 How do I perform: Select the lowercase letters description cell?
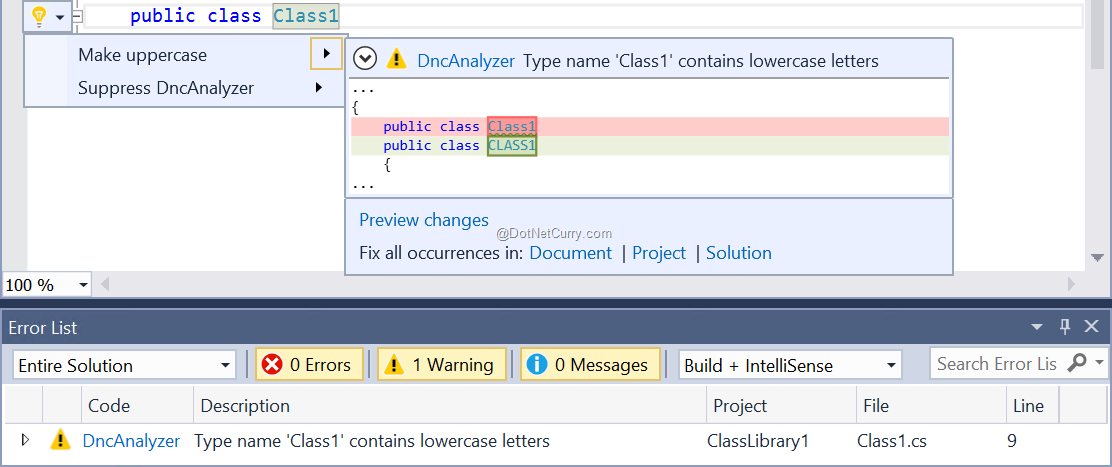[x=372, y=441]
